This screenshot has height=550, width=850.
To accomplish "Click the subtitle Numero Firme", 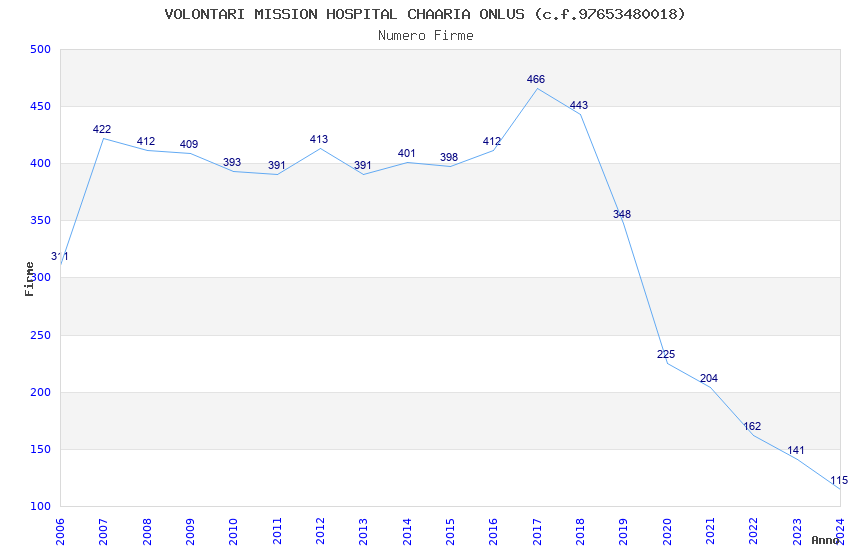I will [426, 36].
